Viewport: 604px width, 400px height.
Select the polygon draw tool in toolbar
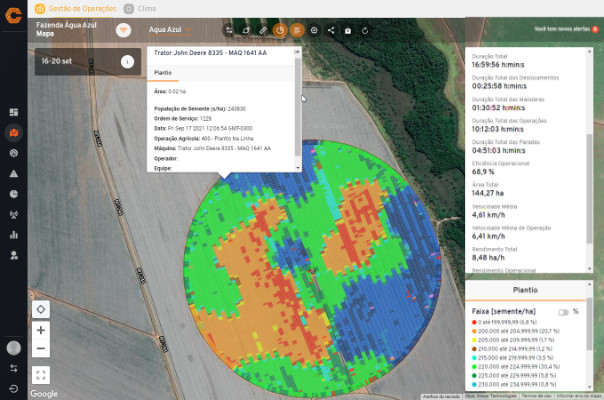[x=246, y=30]
